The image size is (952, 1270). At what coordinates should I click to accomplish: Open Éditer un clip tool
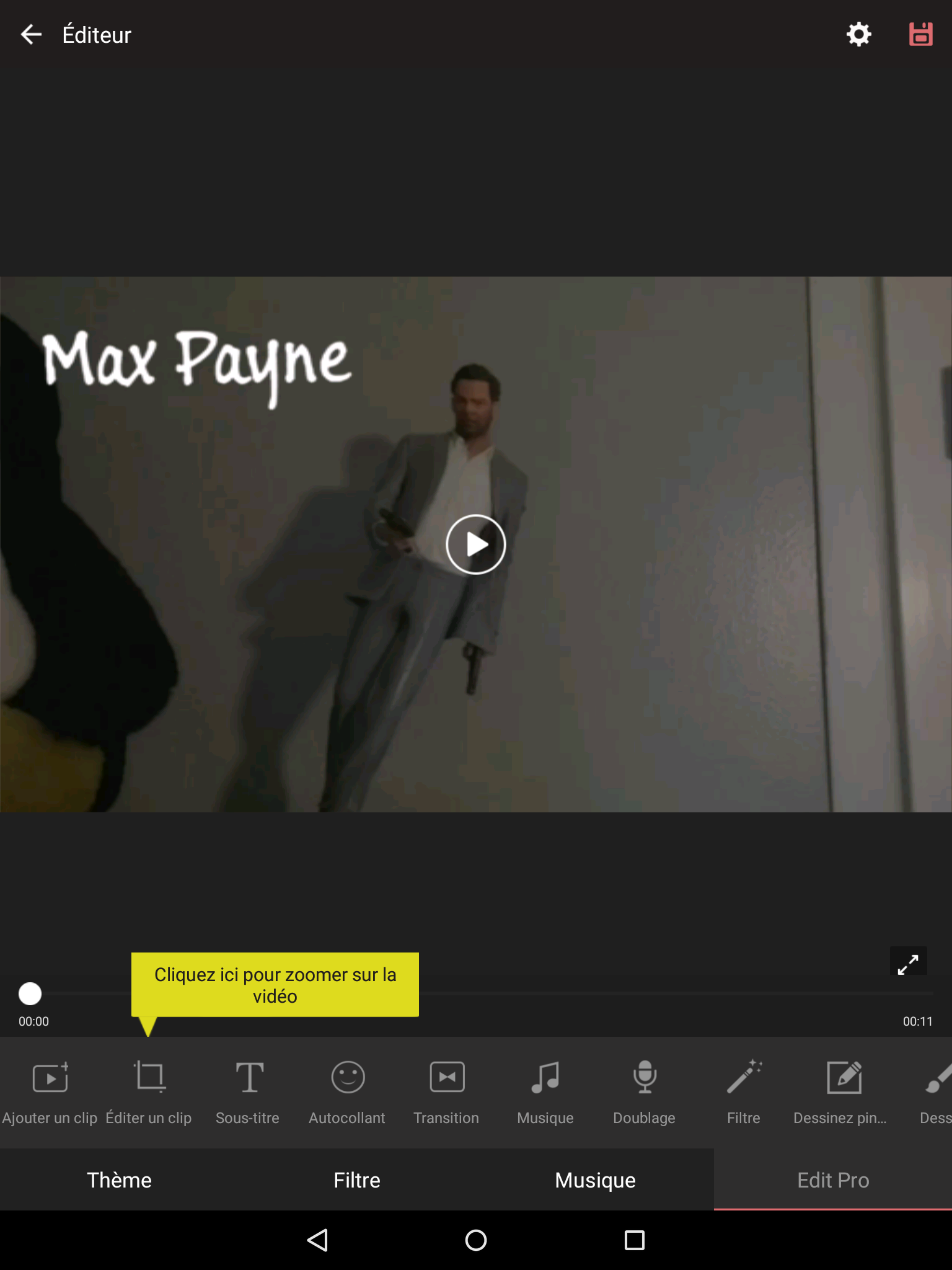pos(149,1093)
